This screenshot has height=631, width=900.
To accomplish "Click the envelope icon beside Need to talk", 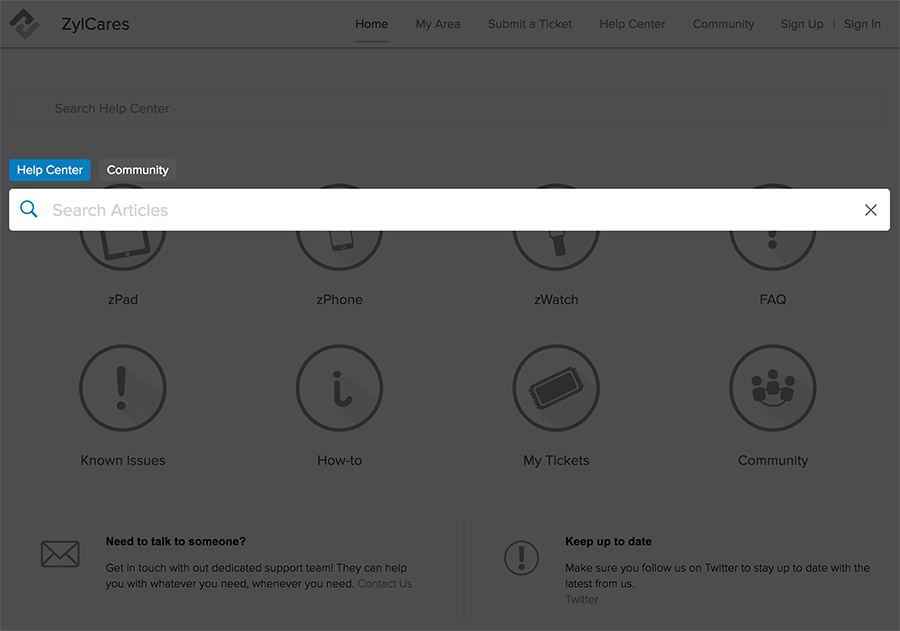I will click(x=60, y=554).
